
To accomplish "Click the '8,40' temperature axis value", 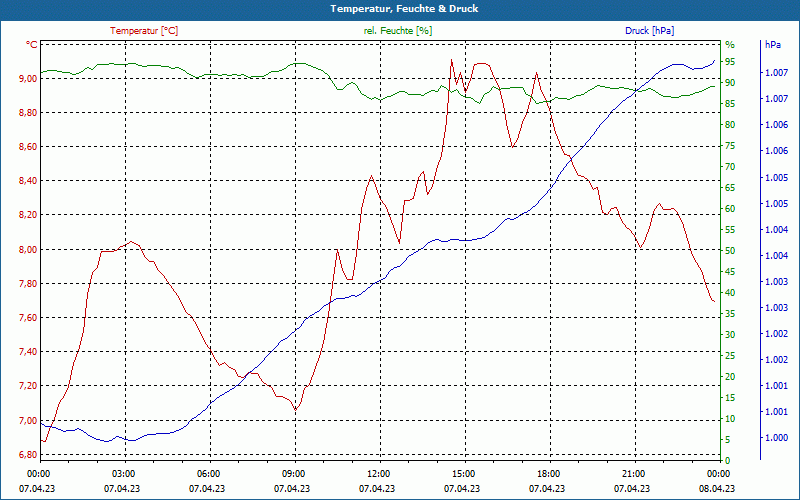I will [x=29, y=181].
